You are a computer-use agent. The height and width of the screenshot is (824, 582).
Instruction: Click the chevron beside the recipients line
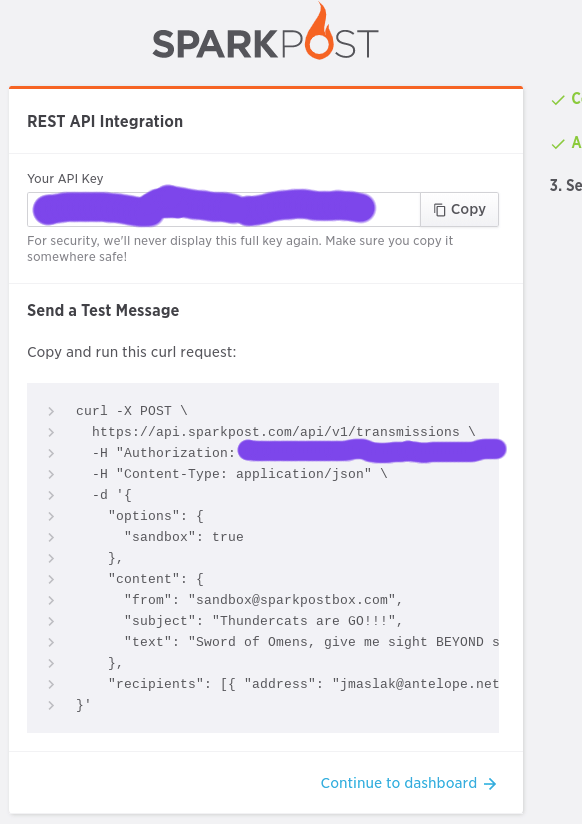tap(51, 684)
